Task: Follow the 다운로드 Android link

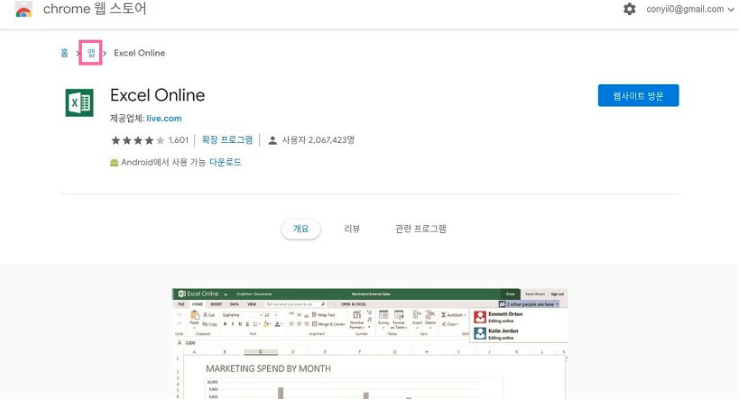Action: tap(225, 162)
